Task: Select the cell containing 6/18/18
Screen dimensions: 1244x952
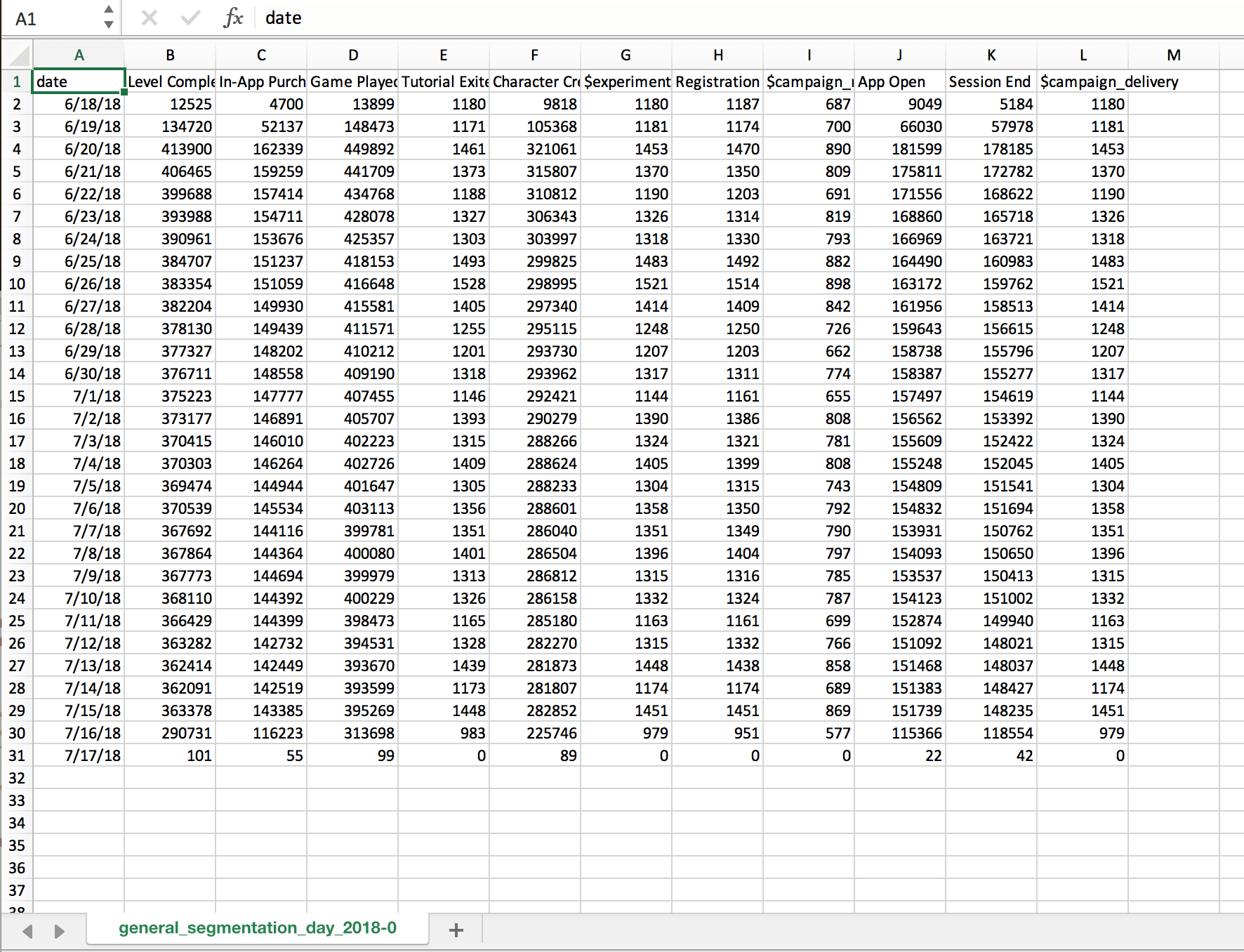Action: click(x=79, y=103)
